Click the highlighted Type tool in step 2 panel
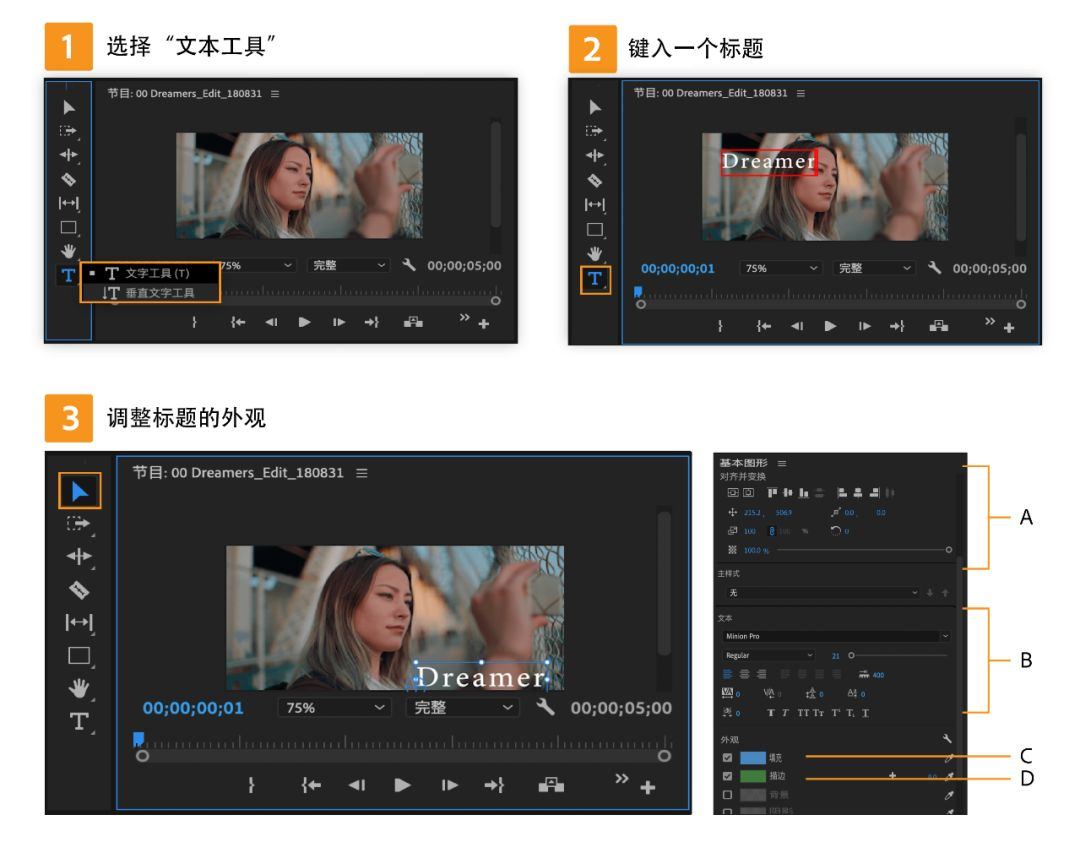The image size is (1080, 842). click(595, 279)
